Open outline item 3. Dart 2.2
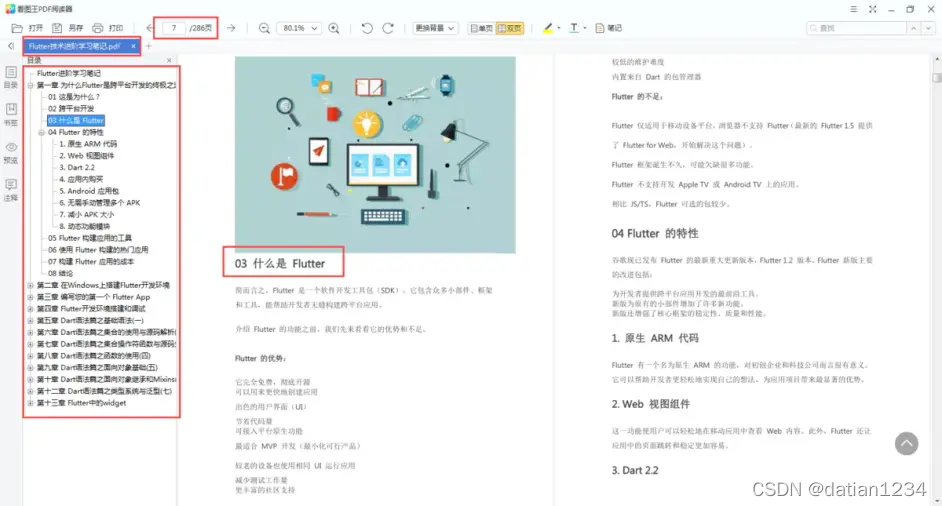 [x=77, y=168]
